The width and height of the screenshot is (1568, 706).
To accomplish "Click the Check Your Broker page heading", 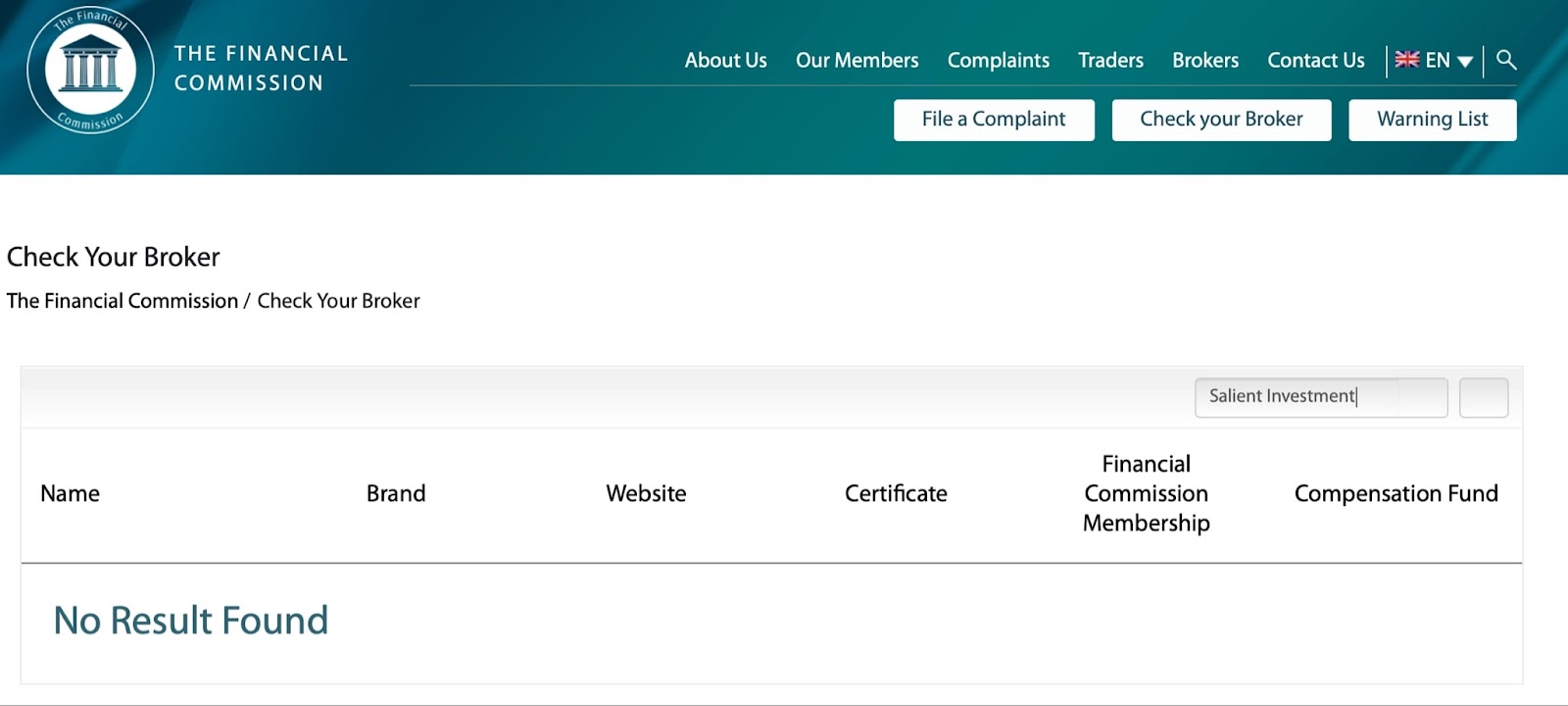I will [x=114, y=257].
